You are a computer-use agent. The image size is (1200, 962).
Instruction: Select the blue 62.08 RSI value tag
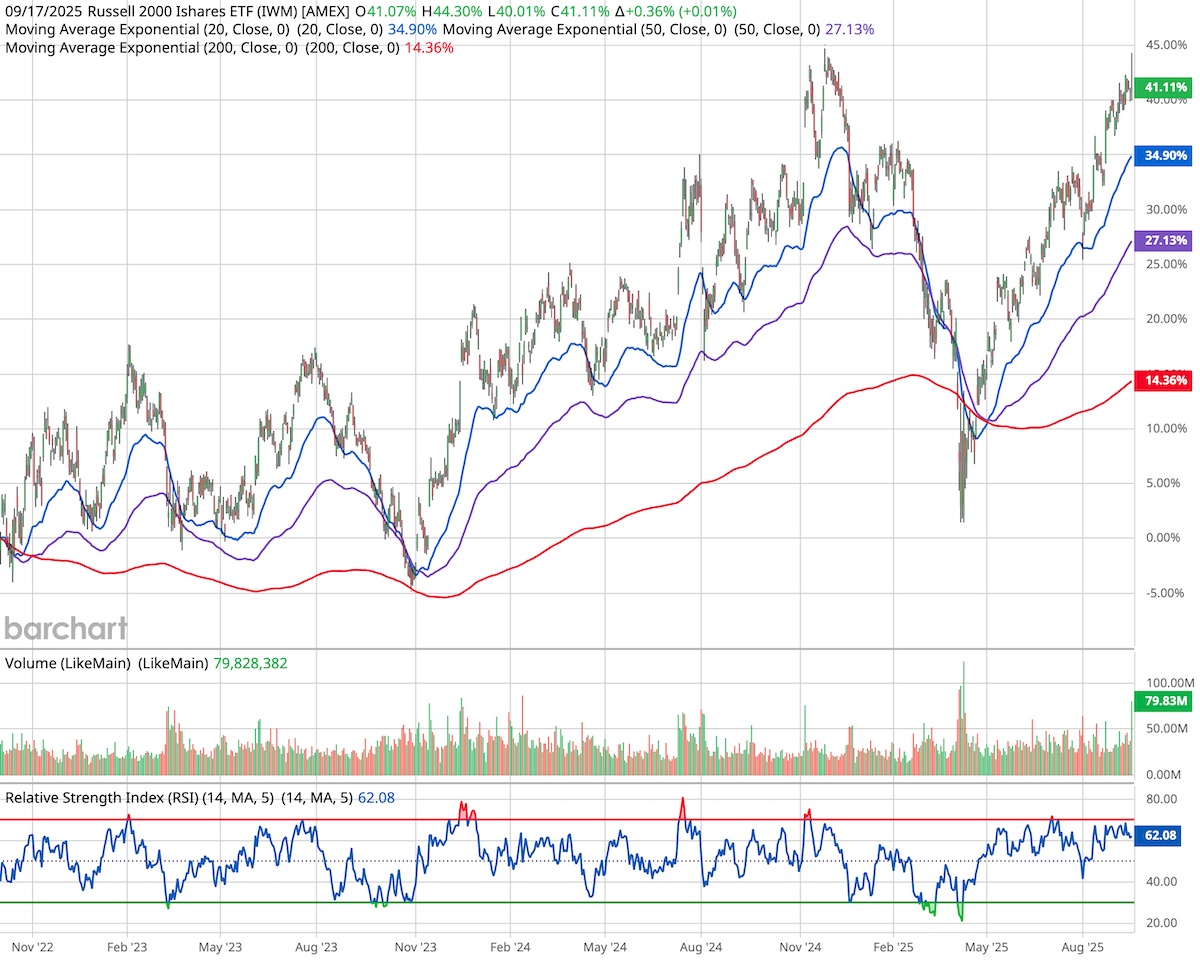1160,836
